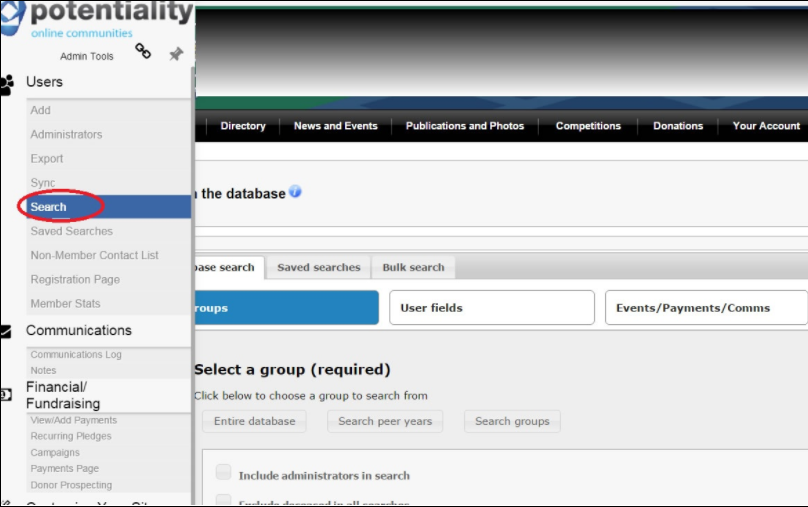
Task: Click the blue info icon beside database heading
Action: point(296,192)
